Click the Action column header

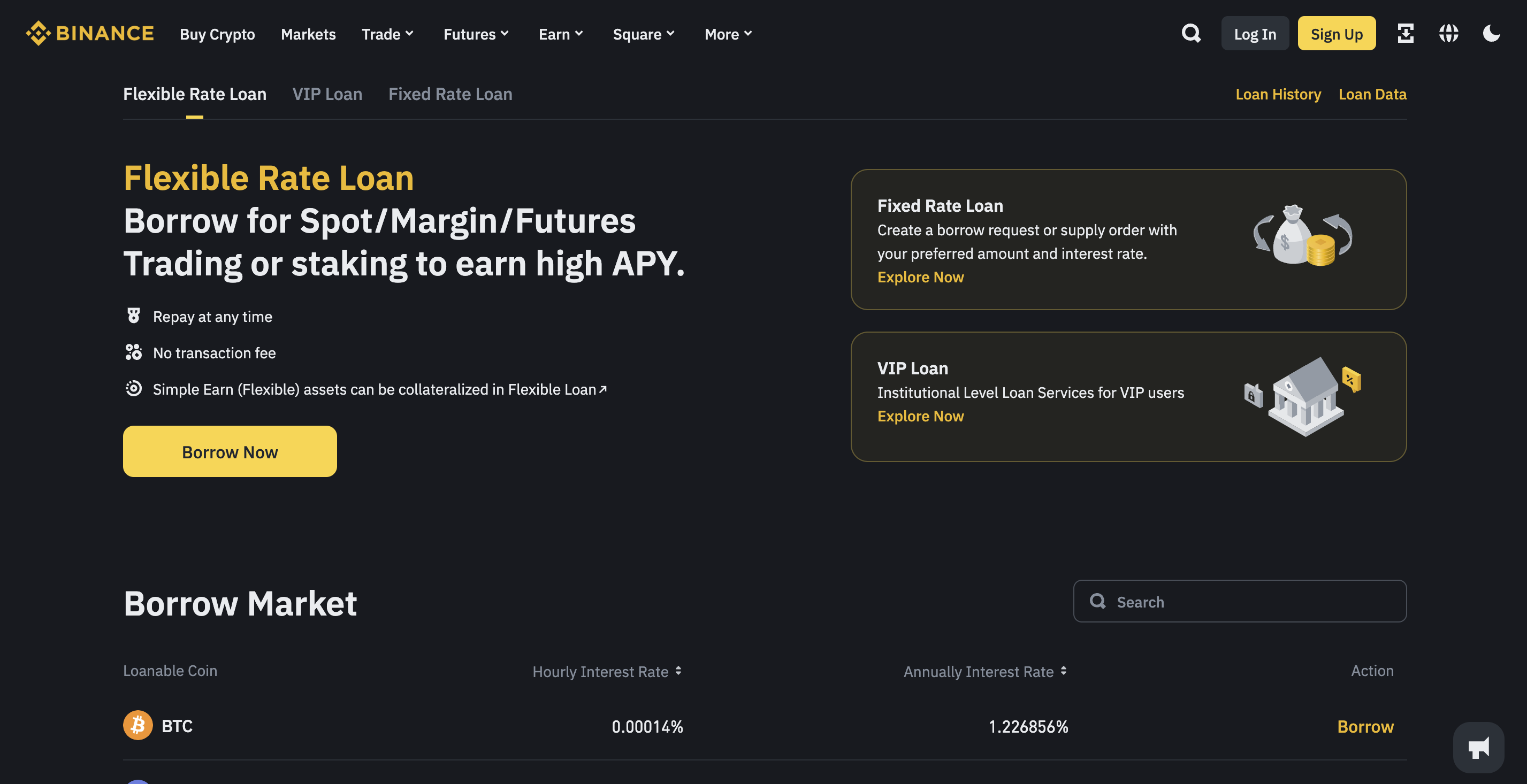tap(1372, 670)
